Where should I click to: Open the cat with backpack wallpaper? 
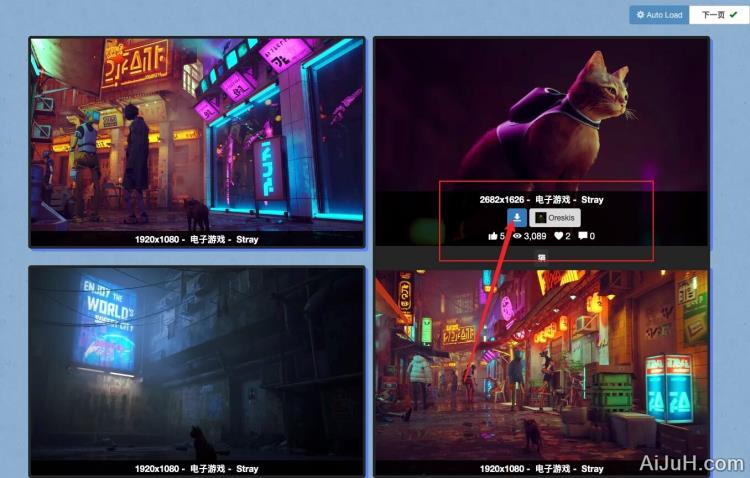point(541,110)
